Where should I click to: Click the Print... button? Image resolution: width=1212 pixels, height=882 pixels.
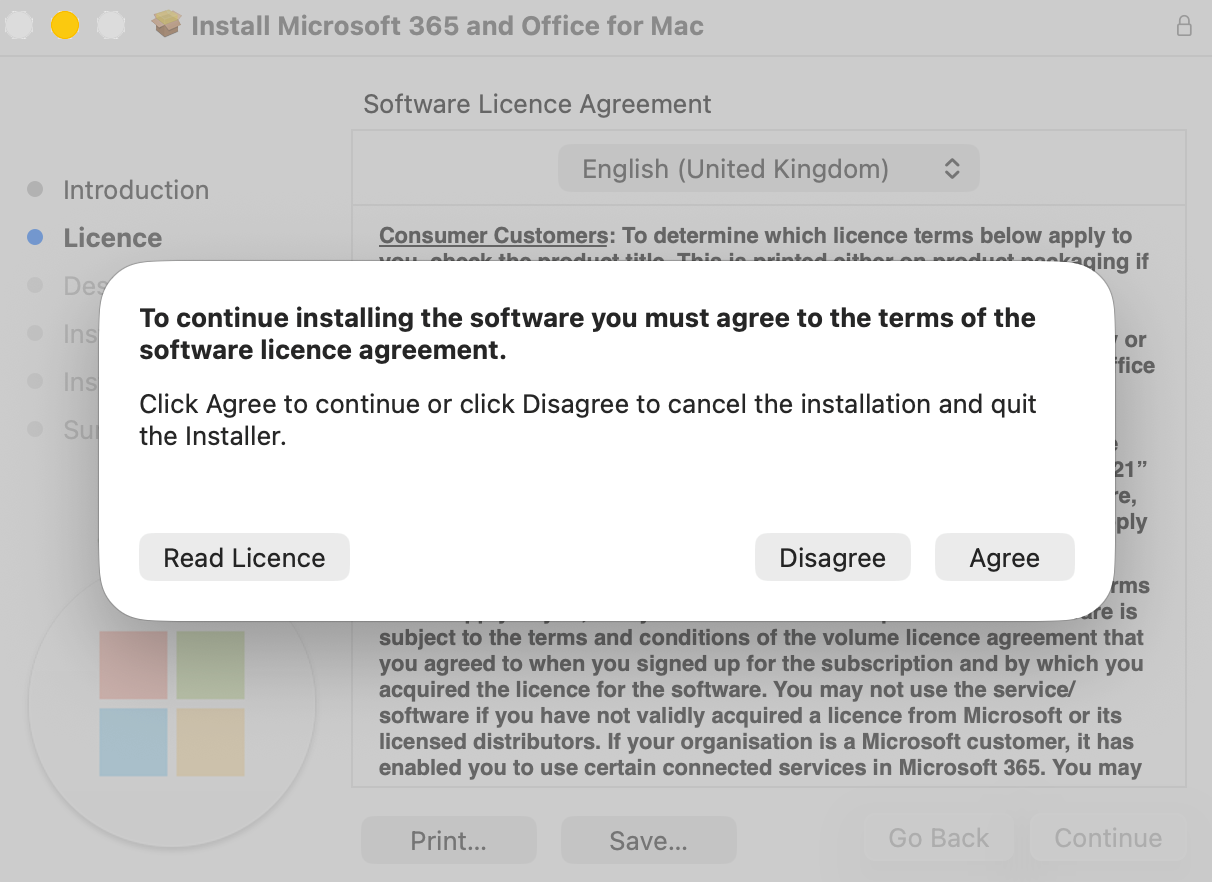tap(448, 841)
